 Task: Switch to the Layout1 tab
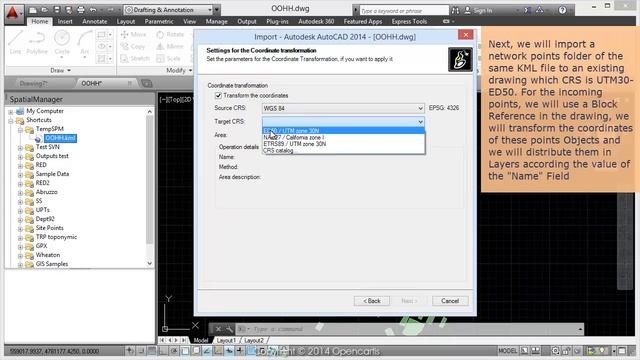click(226, 340)
